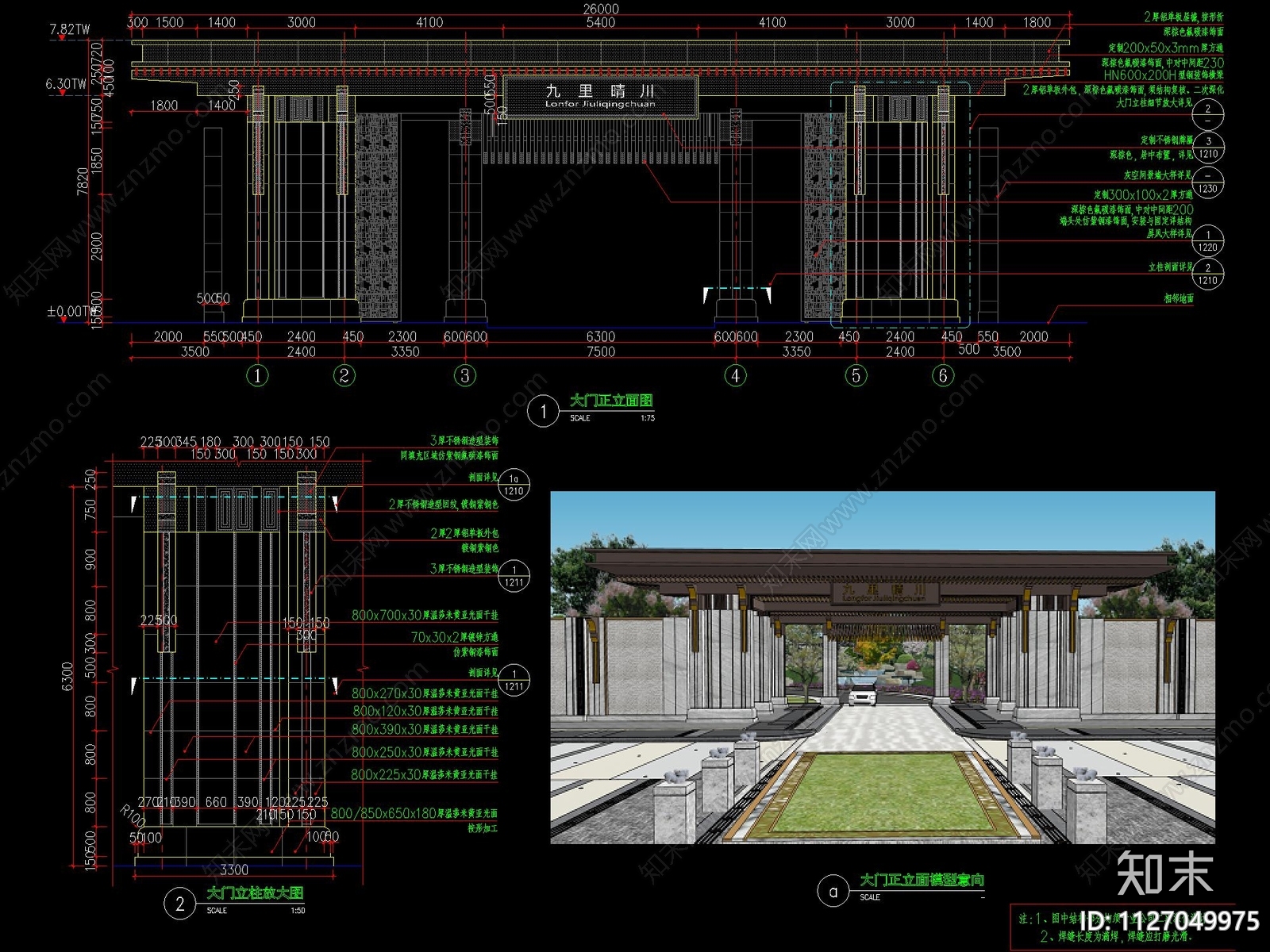Click the 26000 overall dimension text

point(601,9)
